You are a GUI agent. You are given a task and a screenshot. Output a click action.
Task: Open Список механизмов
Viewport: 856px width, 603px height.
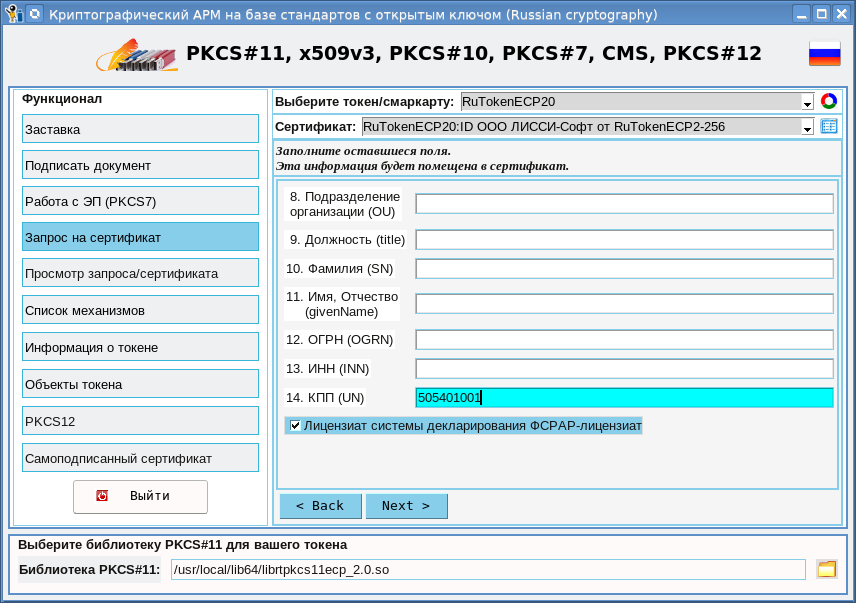[x=140, y=310]
